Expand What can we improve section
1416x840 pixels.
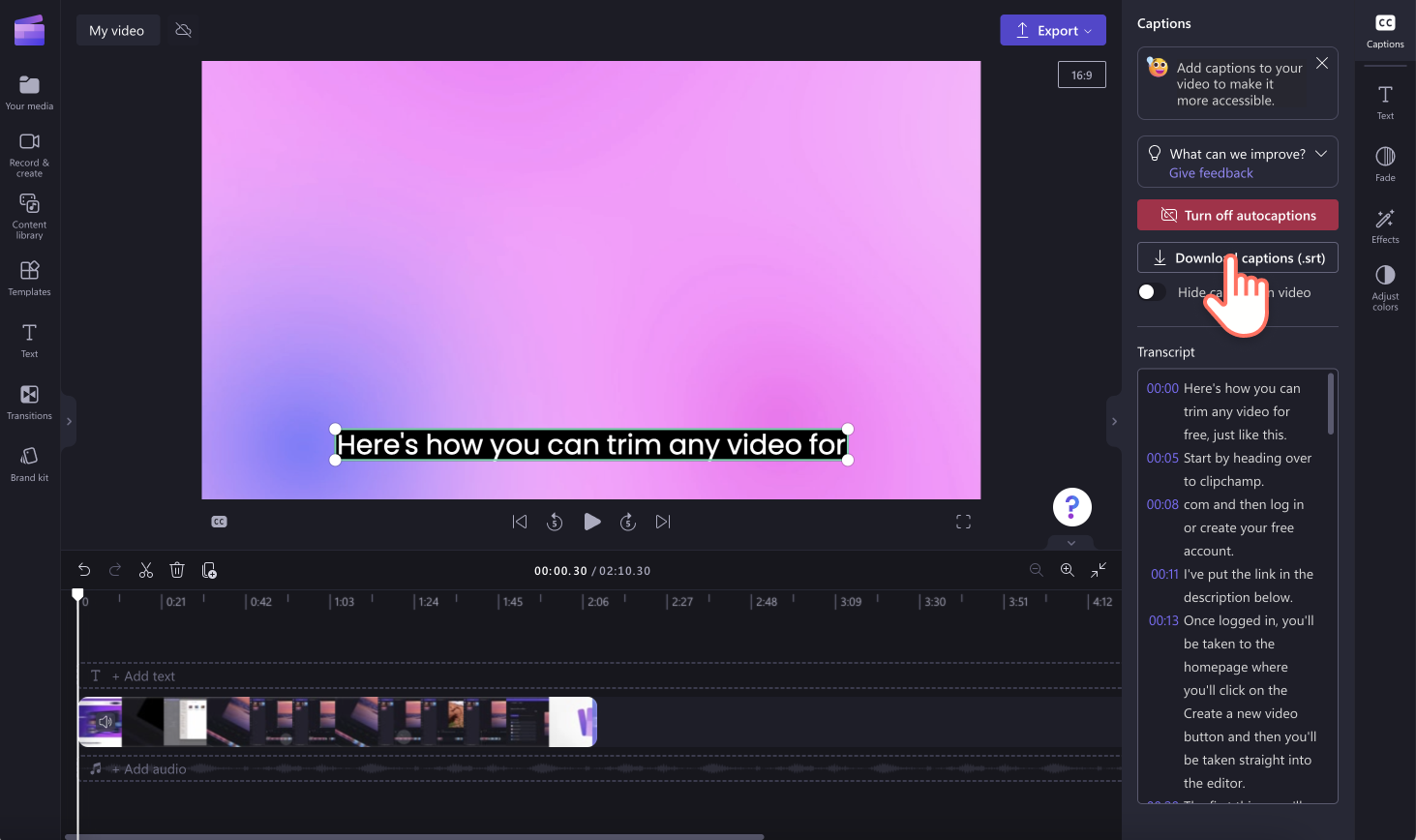(1321, 154)
